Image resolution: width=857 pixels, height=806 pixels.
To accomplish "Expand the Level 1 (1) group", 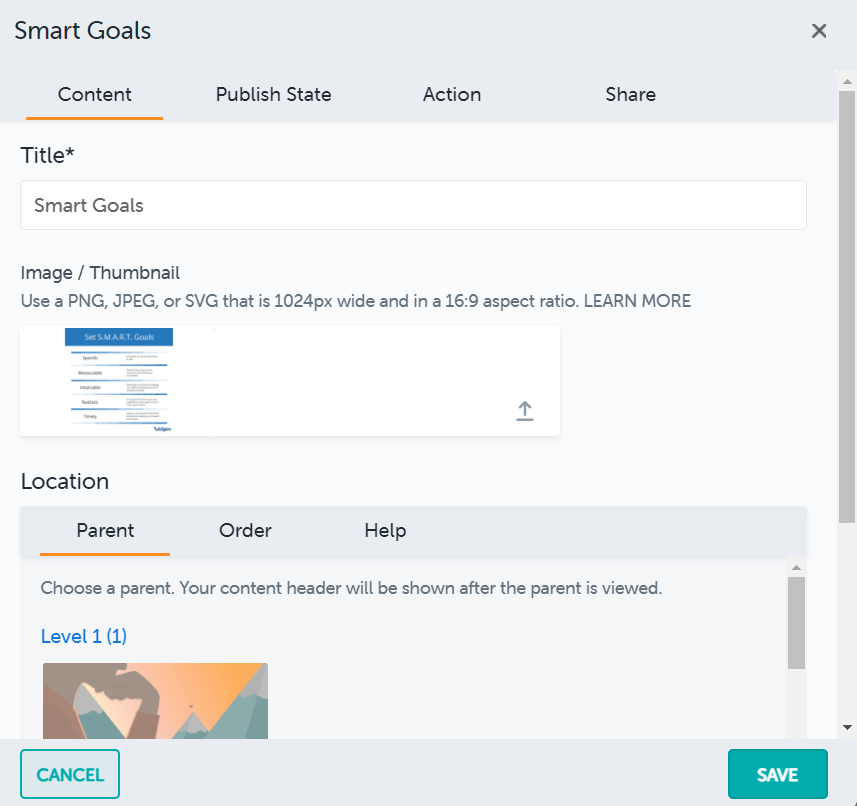I will tap(84, 636).
